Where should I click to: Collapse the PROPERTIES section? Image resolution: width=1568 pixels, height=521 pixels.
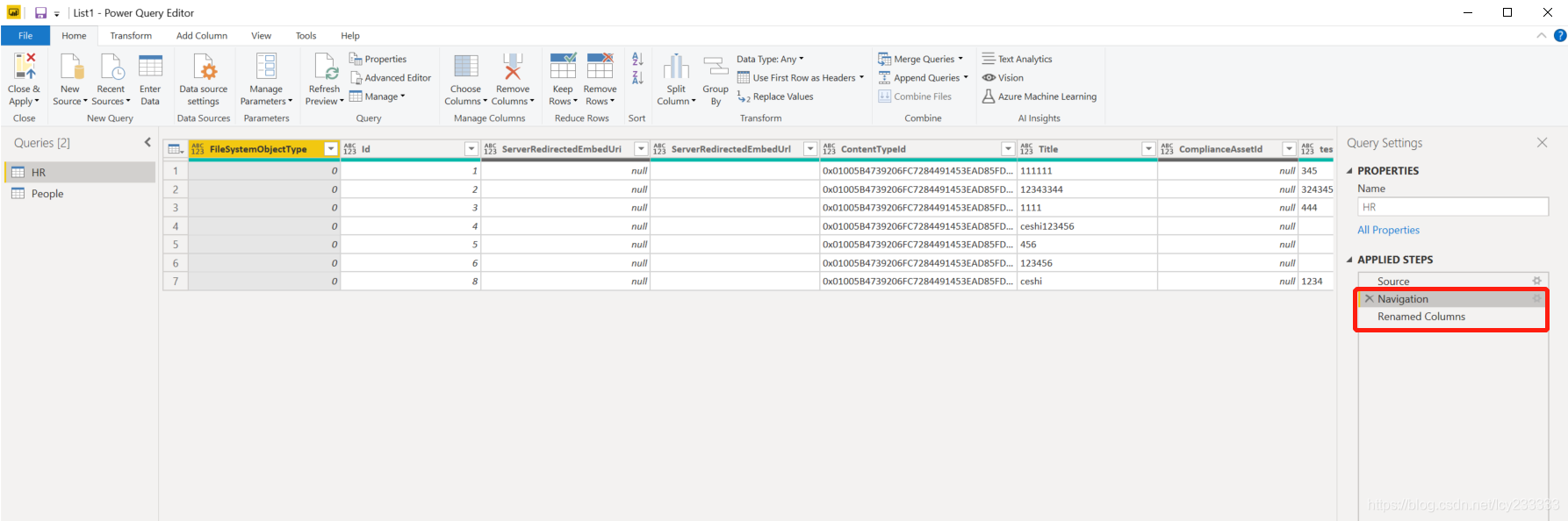[1349, 171]
